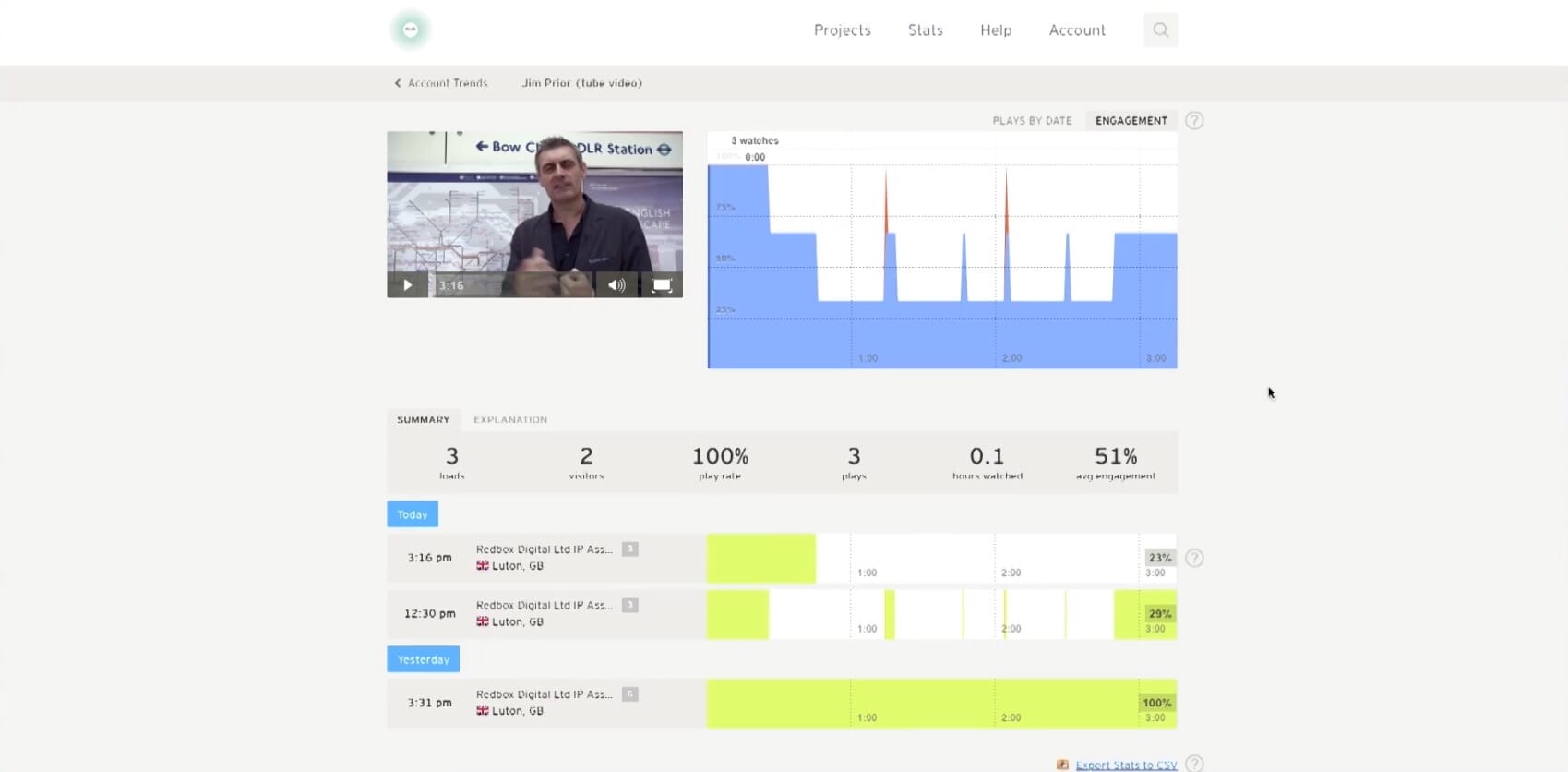Click the help icon beside the 3:16 pm row

[1194, 558]
